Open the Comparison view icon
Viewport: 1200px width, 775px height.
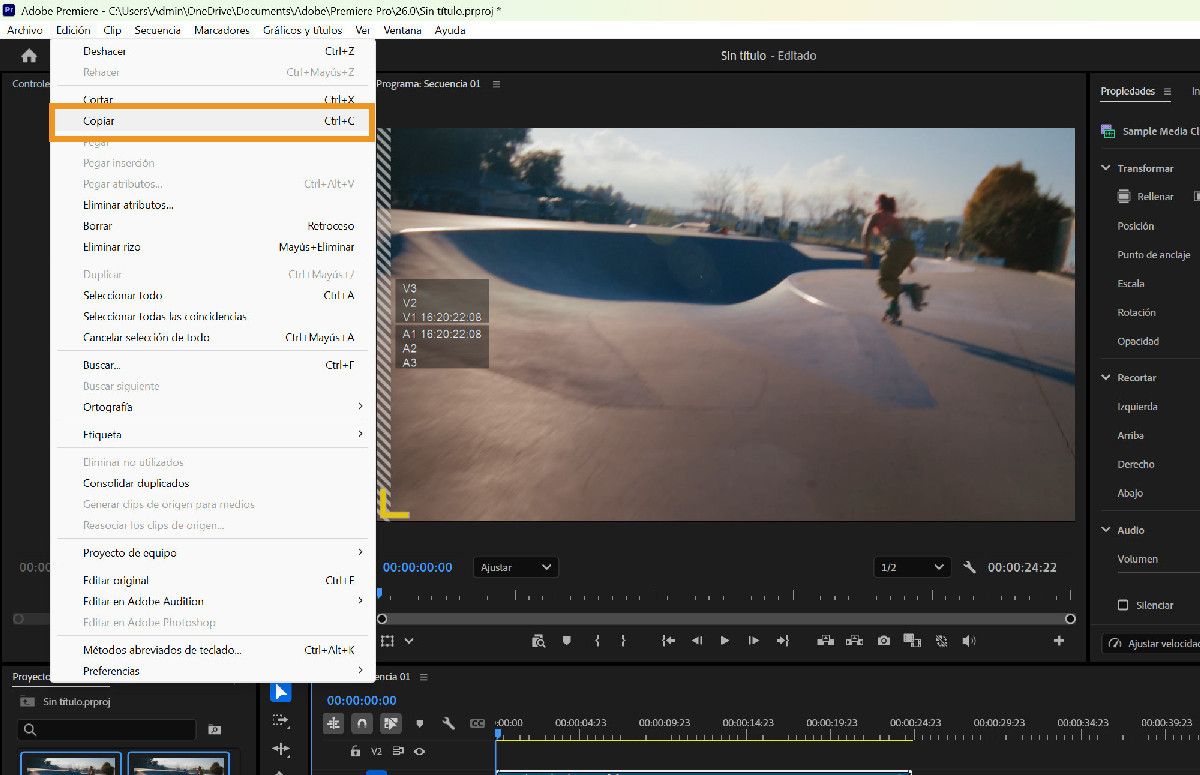[912, 641]
